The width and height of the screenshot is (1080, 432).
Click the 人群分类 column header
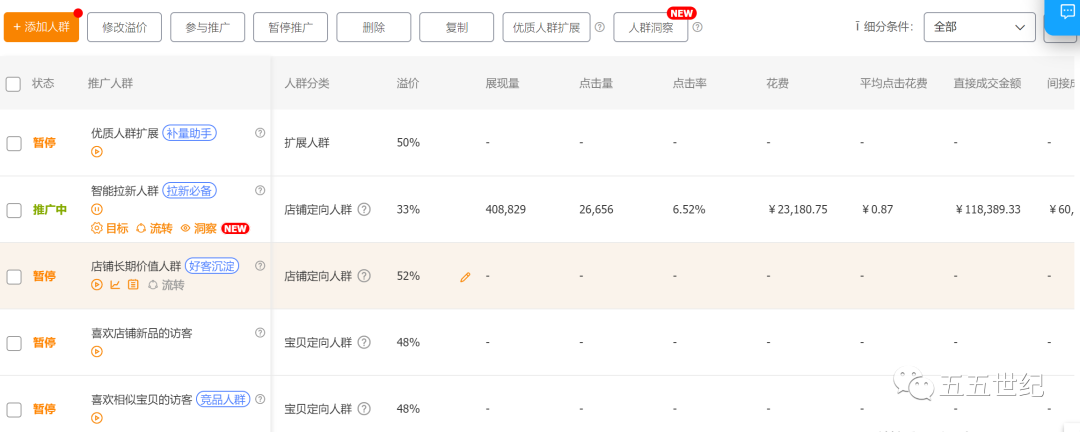pos(307,83)
